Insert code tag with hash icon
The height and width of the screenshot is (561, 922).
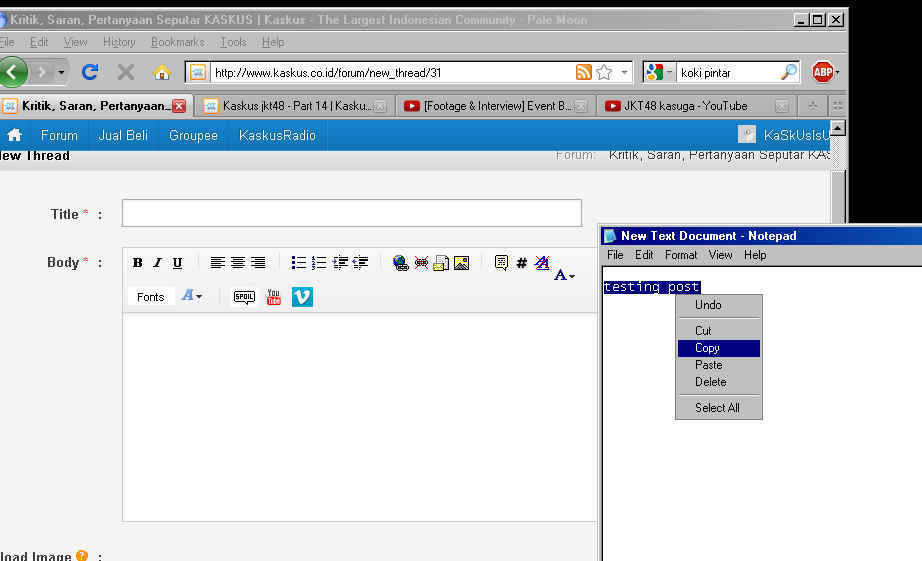point(522,263)
